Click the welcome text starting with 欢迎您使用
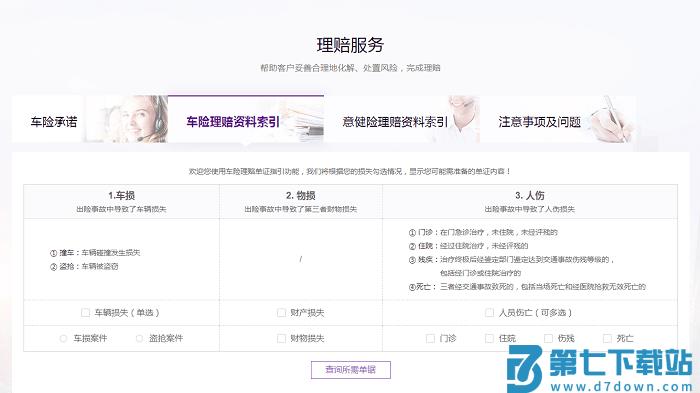The width and height of the screenshot is (700, 393). pyautogui.click(x=350, y=171)
